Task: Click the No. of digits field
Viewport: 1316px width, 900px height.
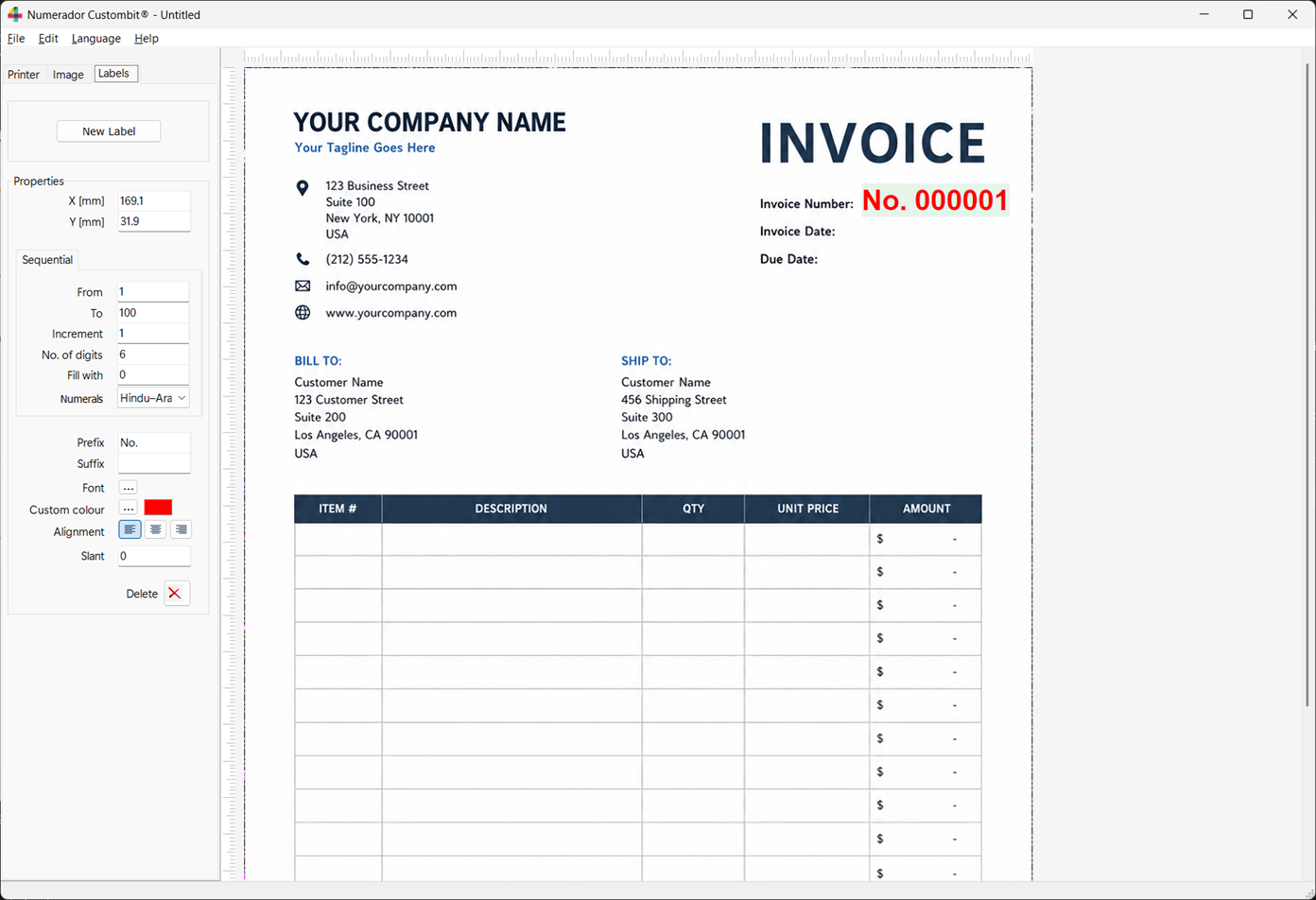Action: pyautogui.click(x=153, y=355)
